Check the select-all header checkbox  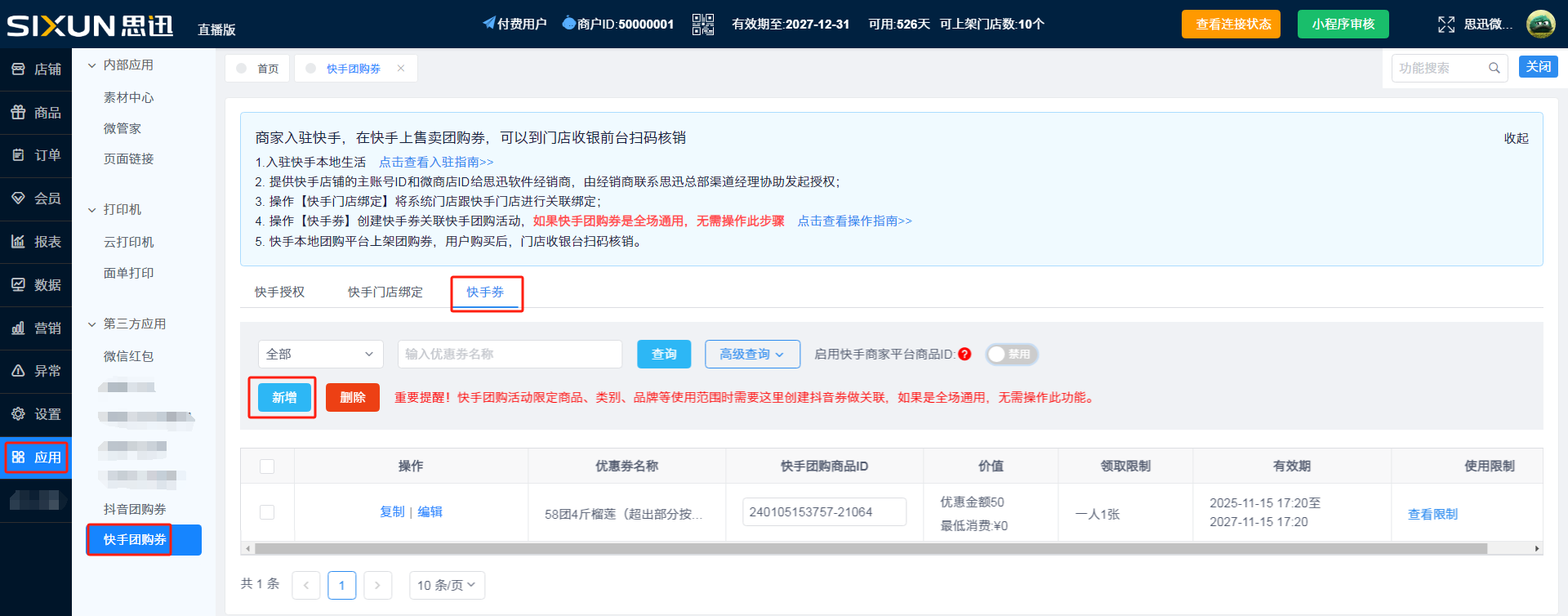tap(267, 466)
